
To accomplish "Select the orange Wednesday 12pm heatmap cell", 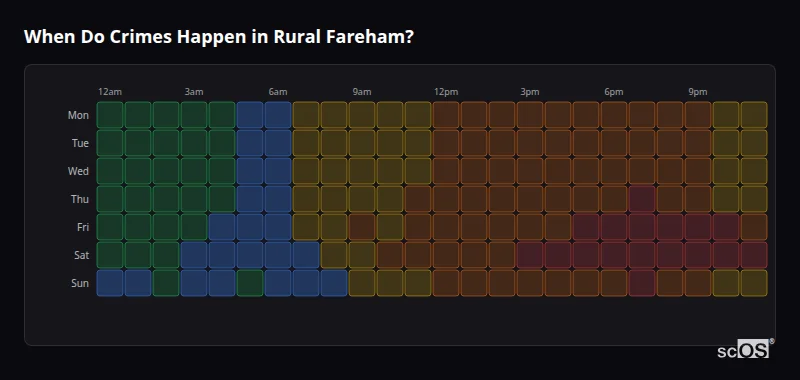I will coord(446,171).
